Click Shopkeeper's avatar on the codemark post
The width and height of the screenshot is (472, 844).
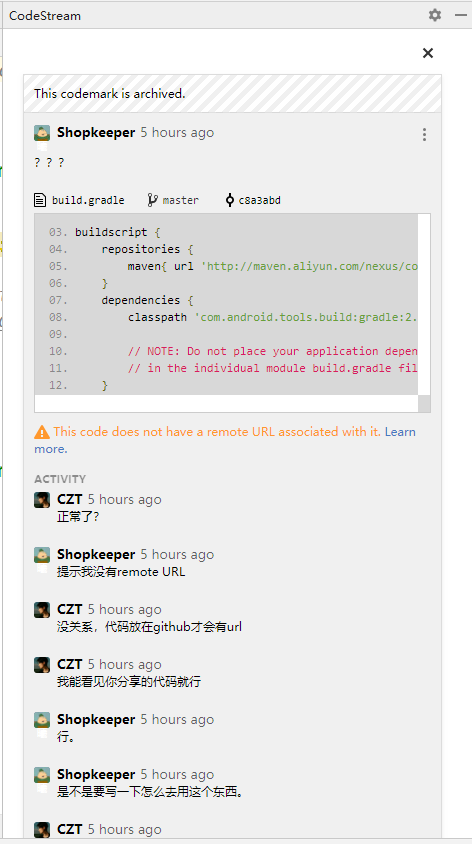click(42, 133)
